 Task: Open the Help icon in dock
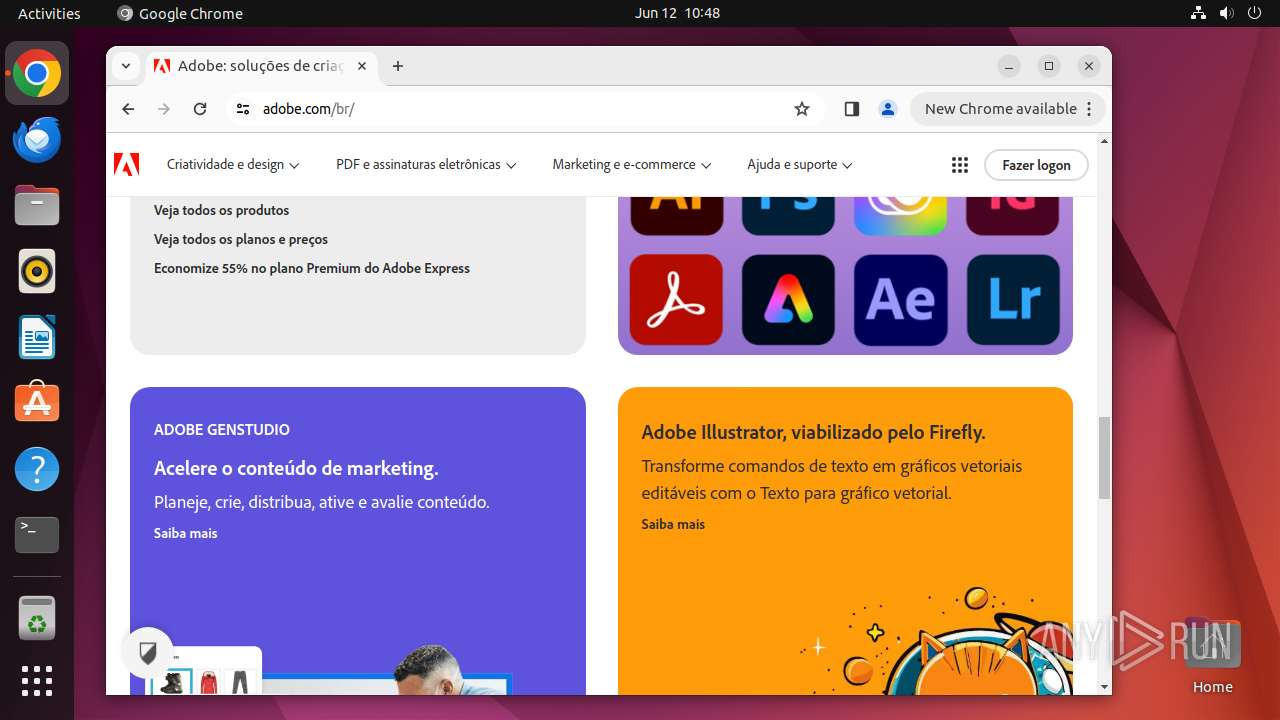point(37,469)
